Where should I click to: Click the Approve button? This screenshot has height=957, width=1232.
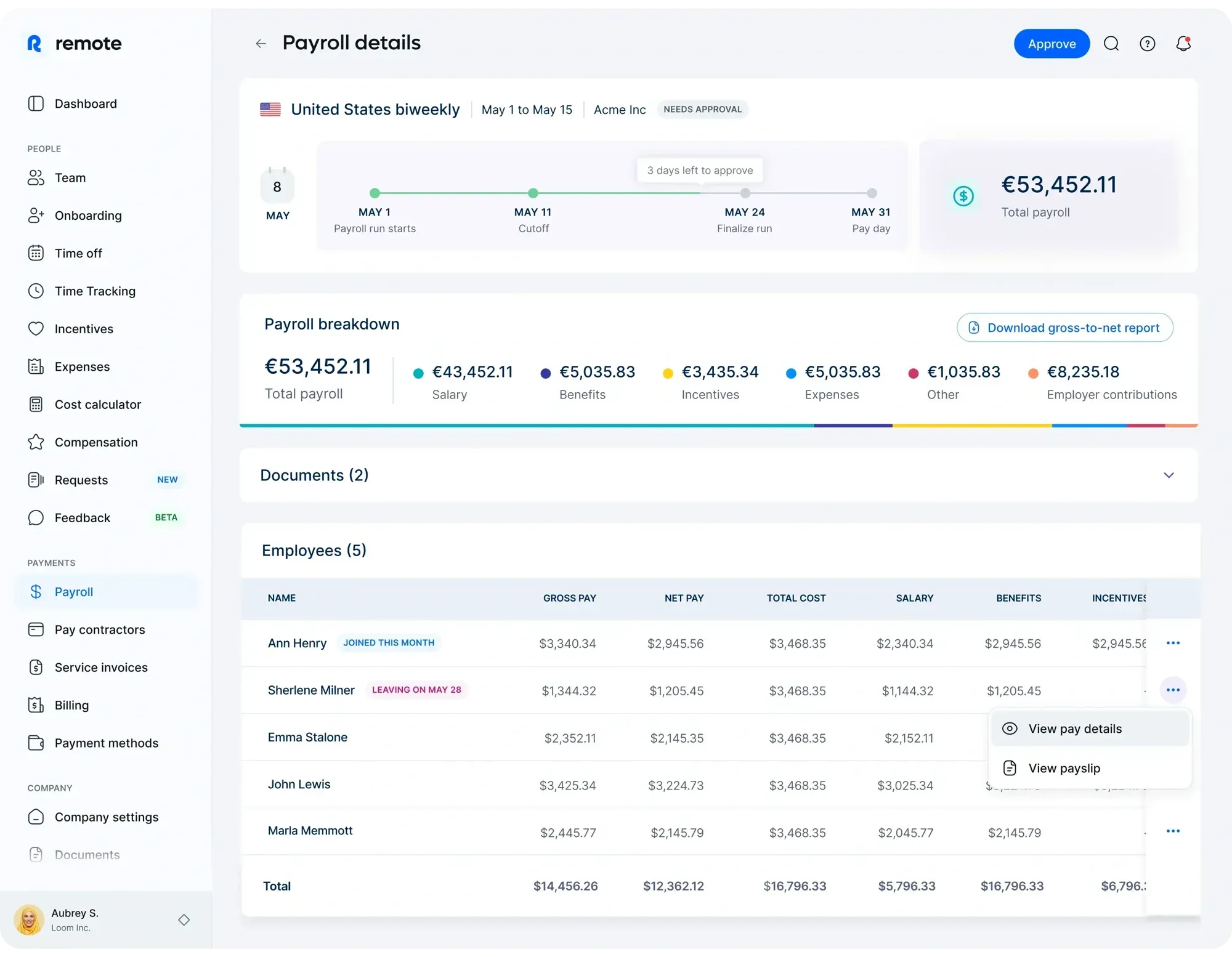(x=1051, y=44)
